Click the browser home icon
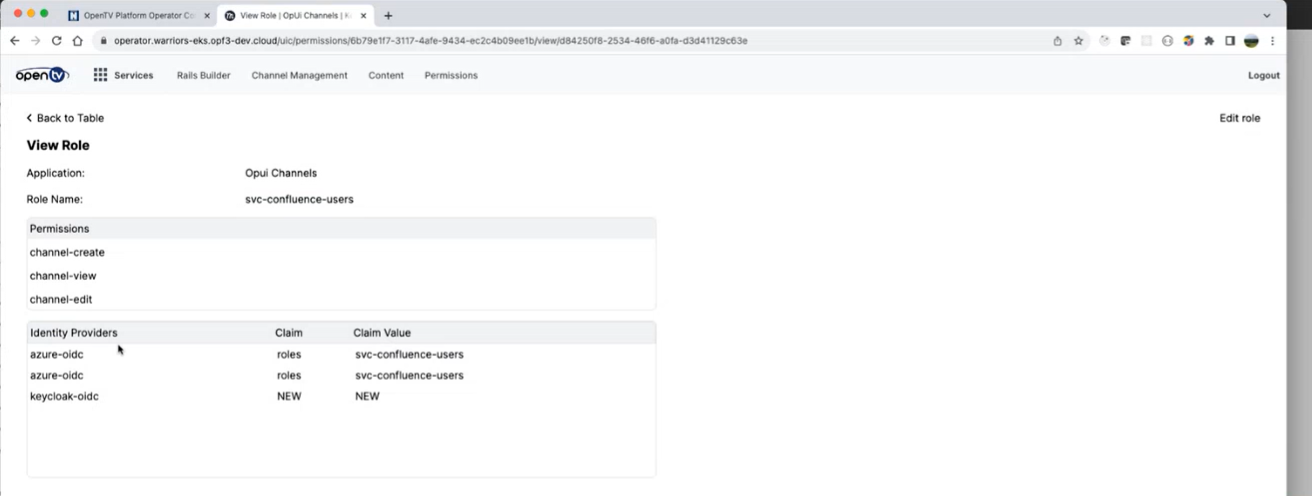This screenshot has height=496, width=1312. [x=77, y=41]
